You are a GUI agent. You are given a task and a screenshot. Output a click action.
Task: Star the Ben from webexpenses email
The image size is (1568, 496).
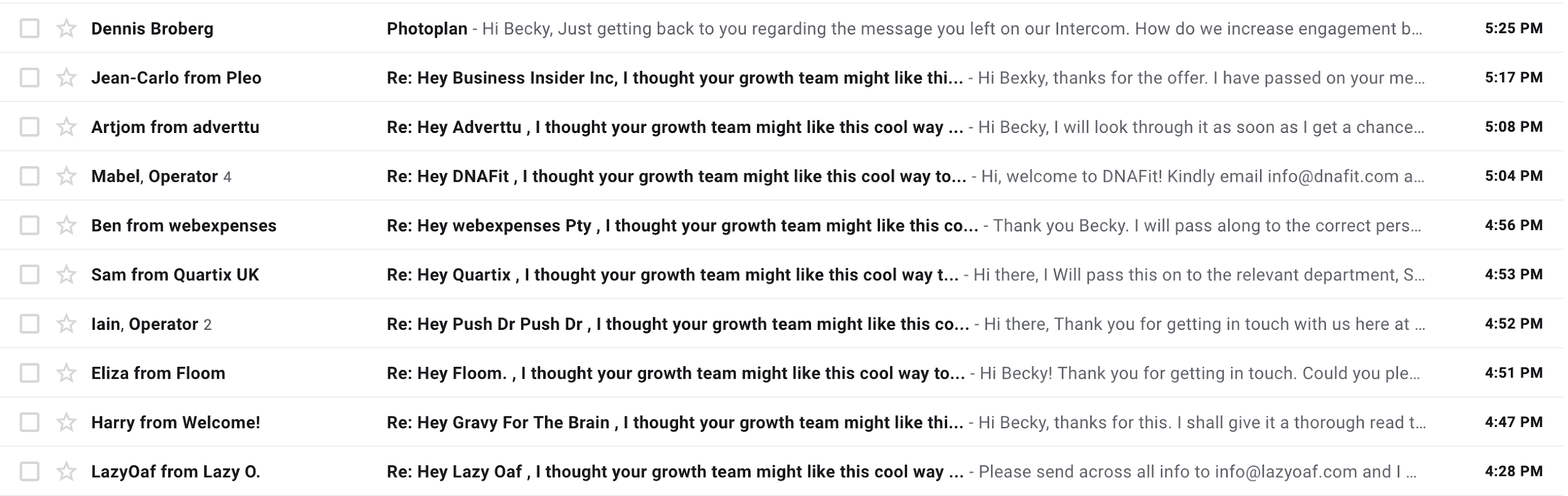[x=66, y=225]
